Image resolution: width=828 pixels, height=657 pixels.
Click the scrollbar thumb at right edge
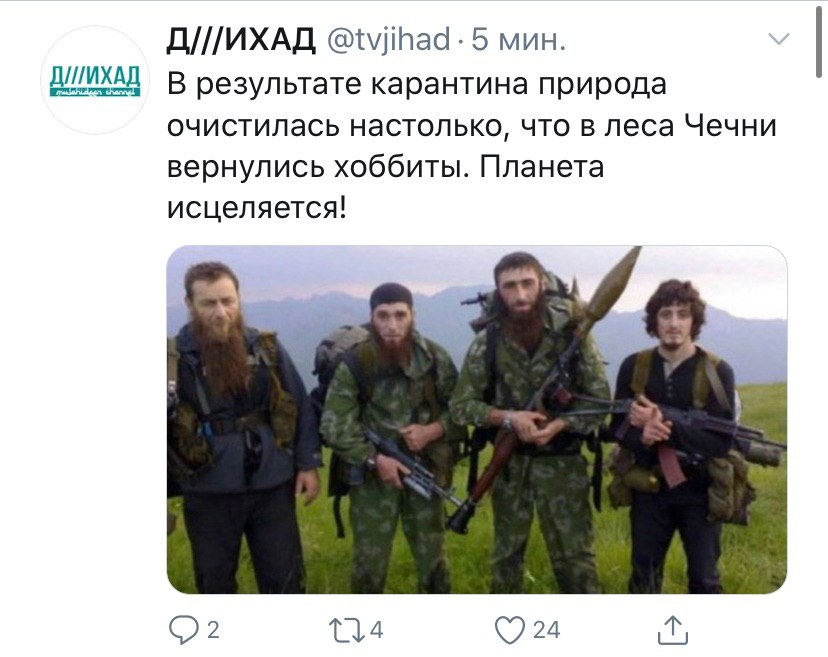pos(819,39)
